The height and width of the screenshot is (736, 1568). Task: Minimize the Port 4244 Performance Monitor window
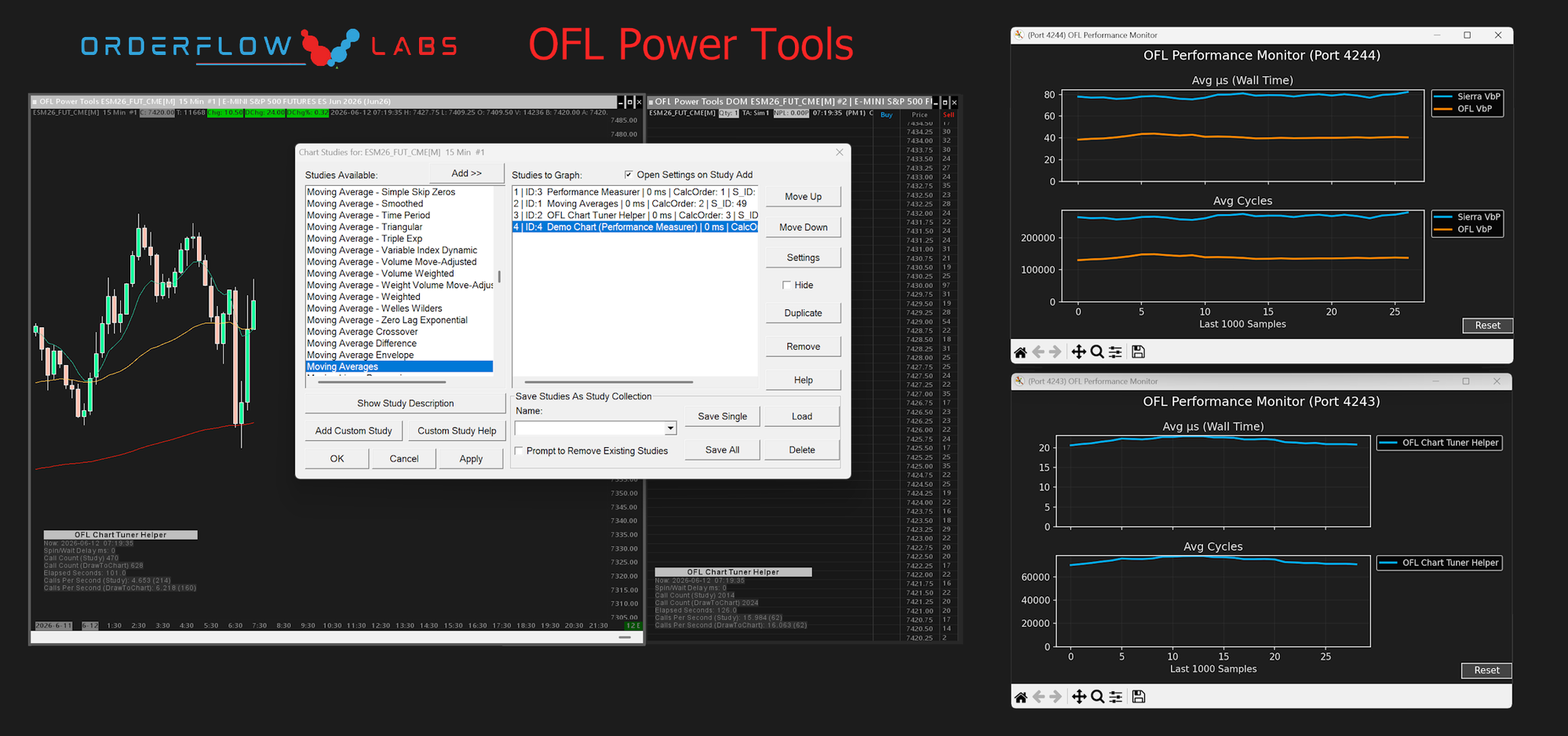pyautogui.click(x=1438, y=35)
